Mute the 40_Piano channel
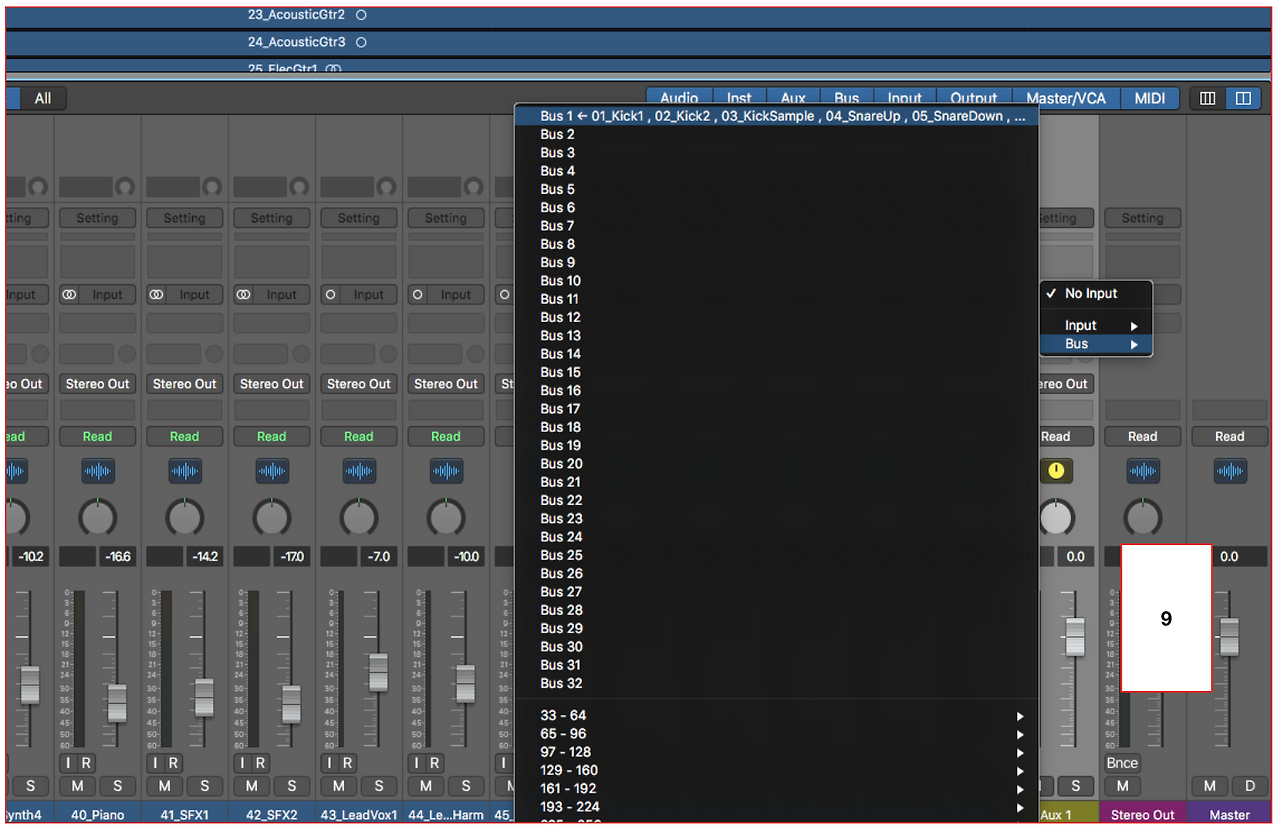The width and height of the screenshot is (1280, 831). [78, 786]
